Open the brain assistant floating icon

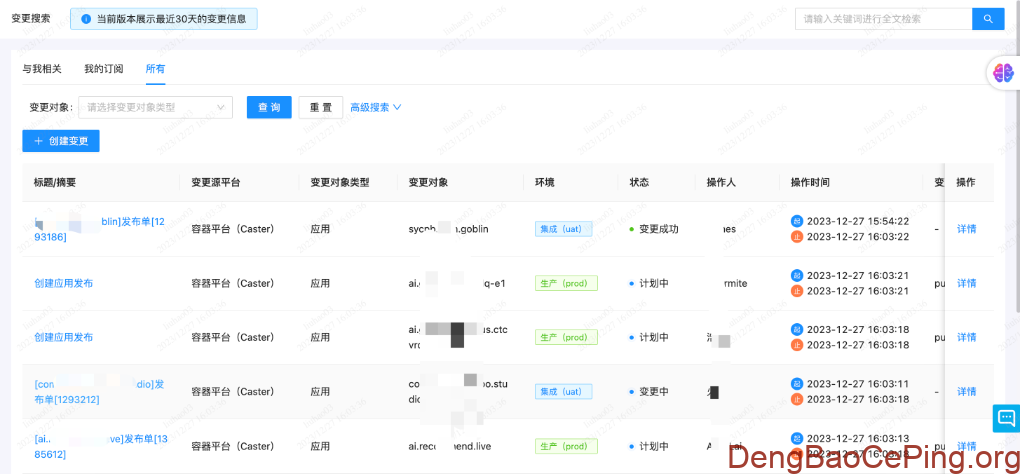[1003, 73]
